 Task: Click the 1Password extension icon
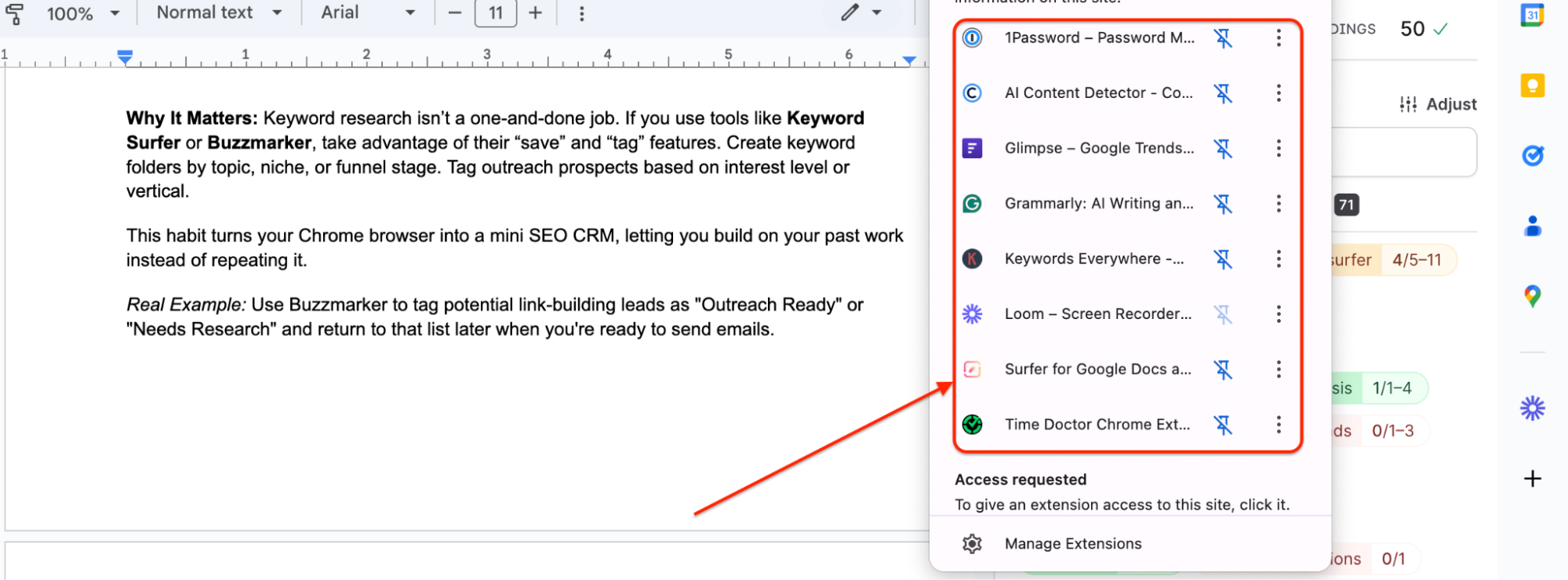(x=973, y=38)
